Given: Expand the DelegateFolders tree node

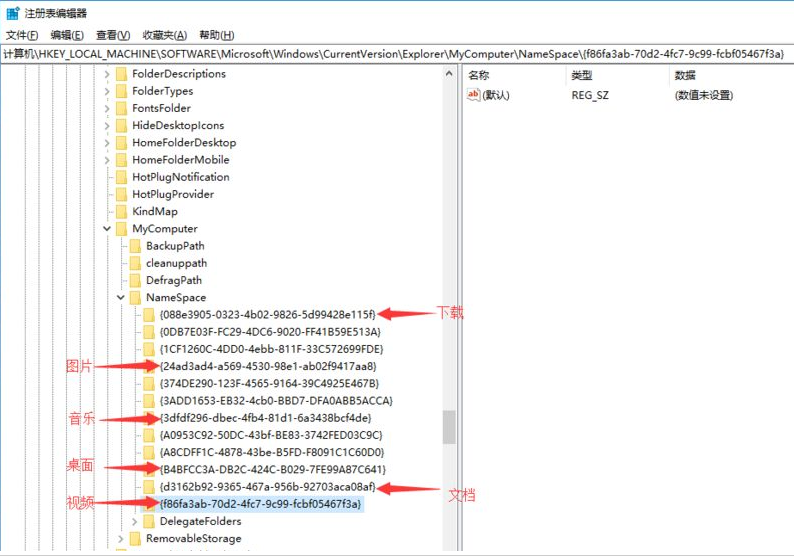Looking at the screenshot, I should pyautogui.click(x=135, y=521).
